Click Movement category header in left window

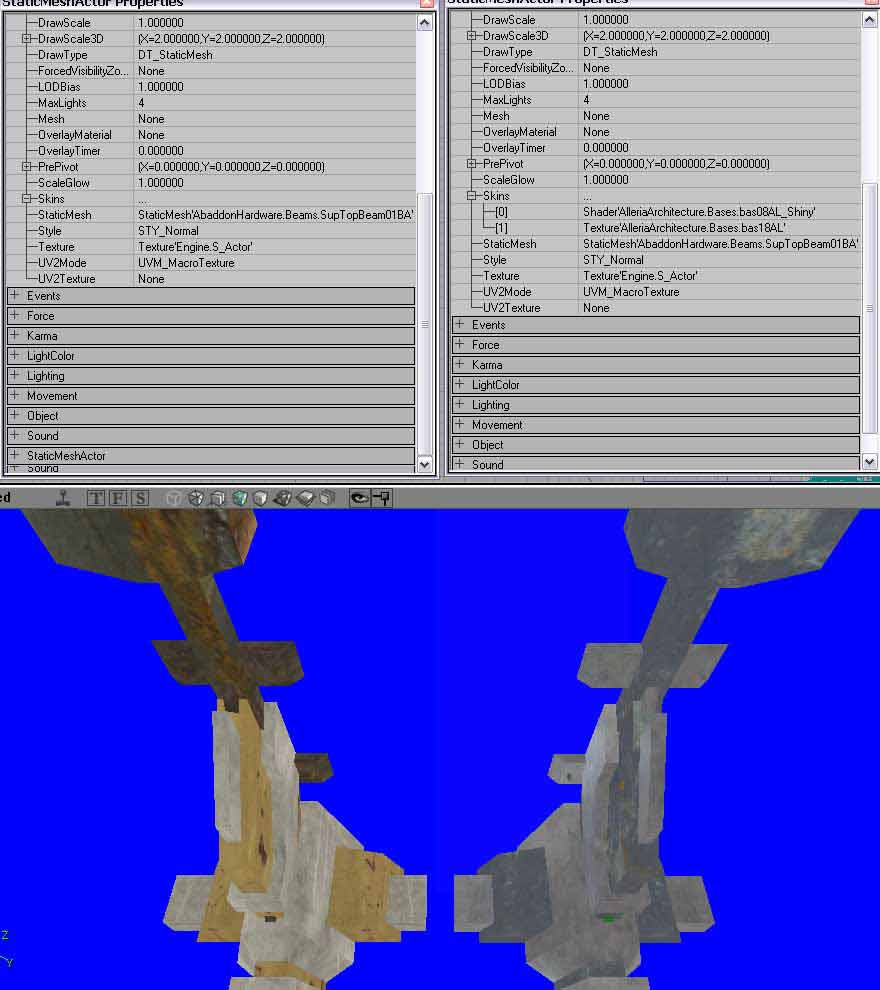pos(211,396)
